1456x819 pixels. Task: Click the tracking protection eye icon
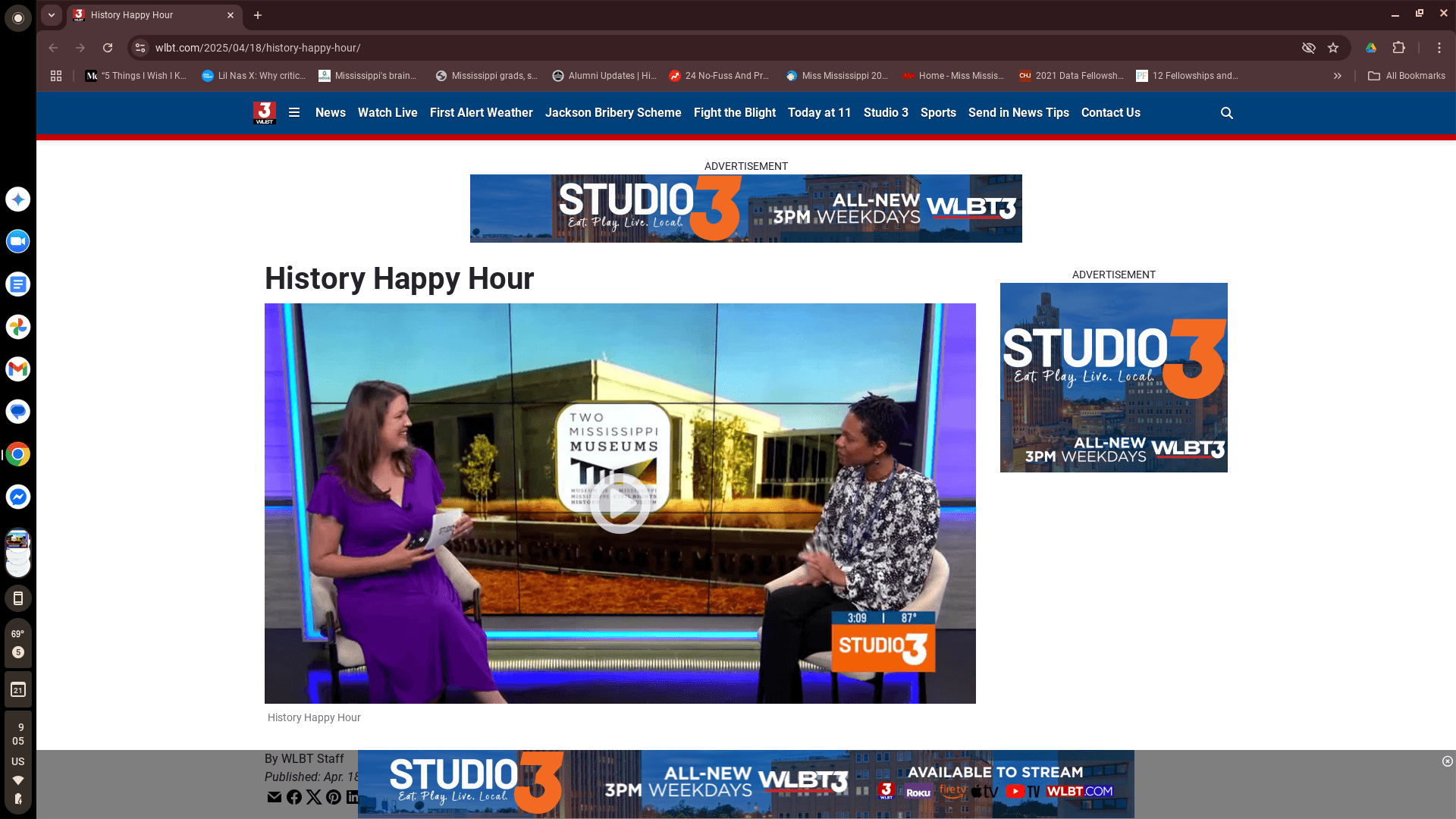1309,48
